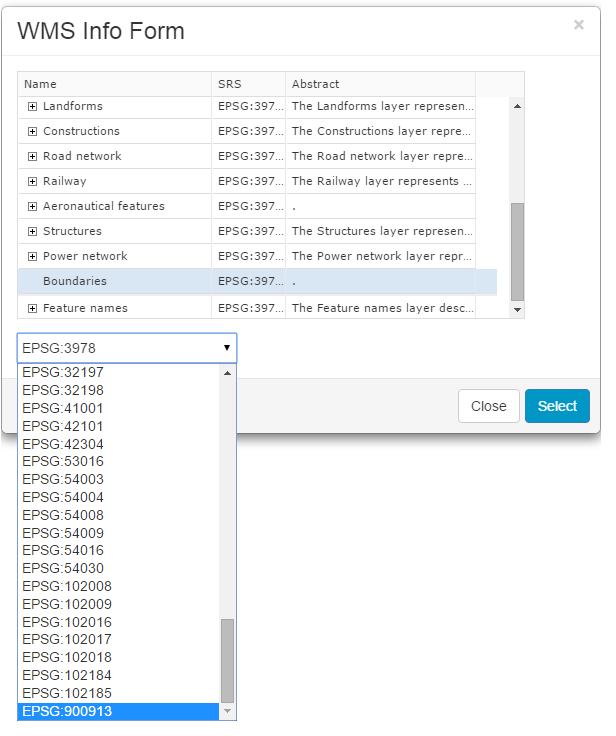Expand the Feature names node
This screenshot has height=736, width=616.
tap(32, 308)
